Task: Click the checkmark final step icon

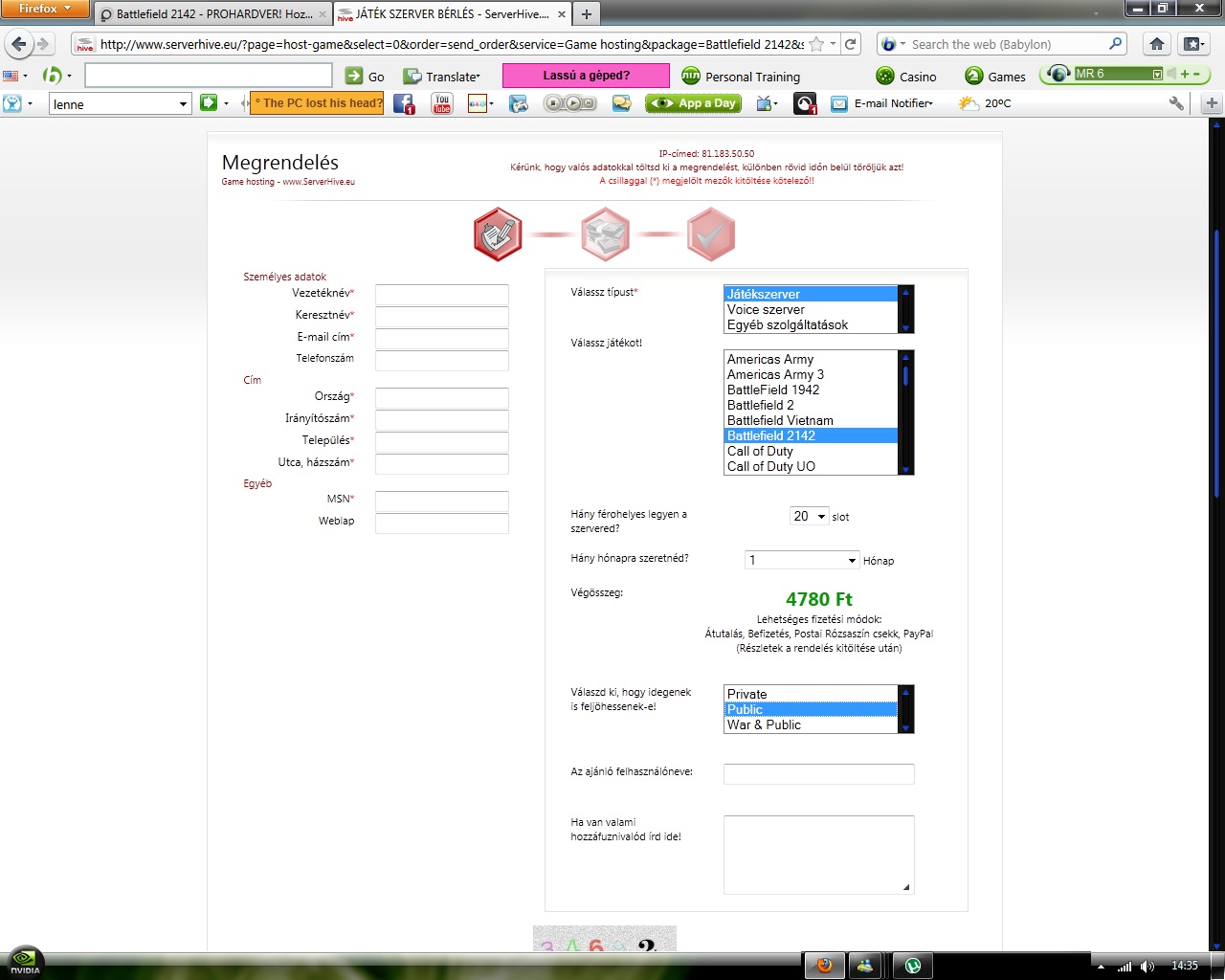Action: click(x=711, y=234)
